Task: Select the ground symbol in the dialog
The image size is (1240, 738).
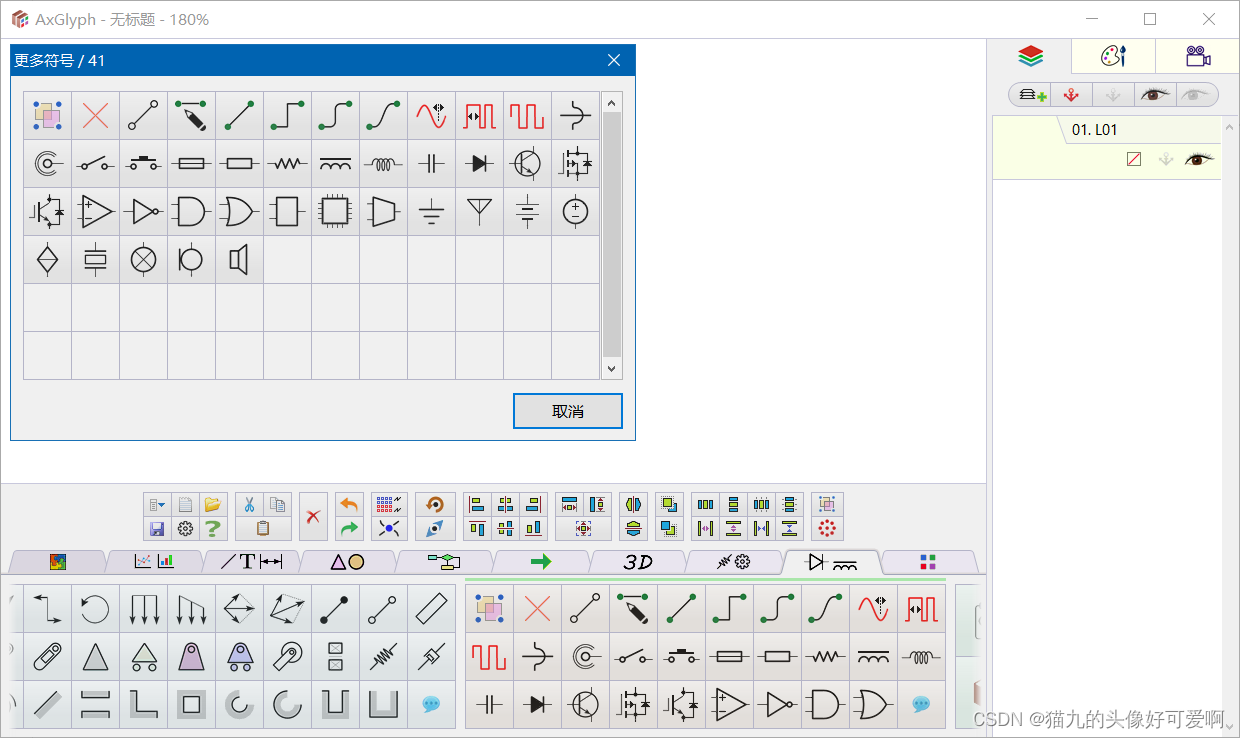Action: [431, 211]
